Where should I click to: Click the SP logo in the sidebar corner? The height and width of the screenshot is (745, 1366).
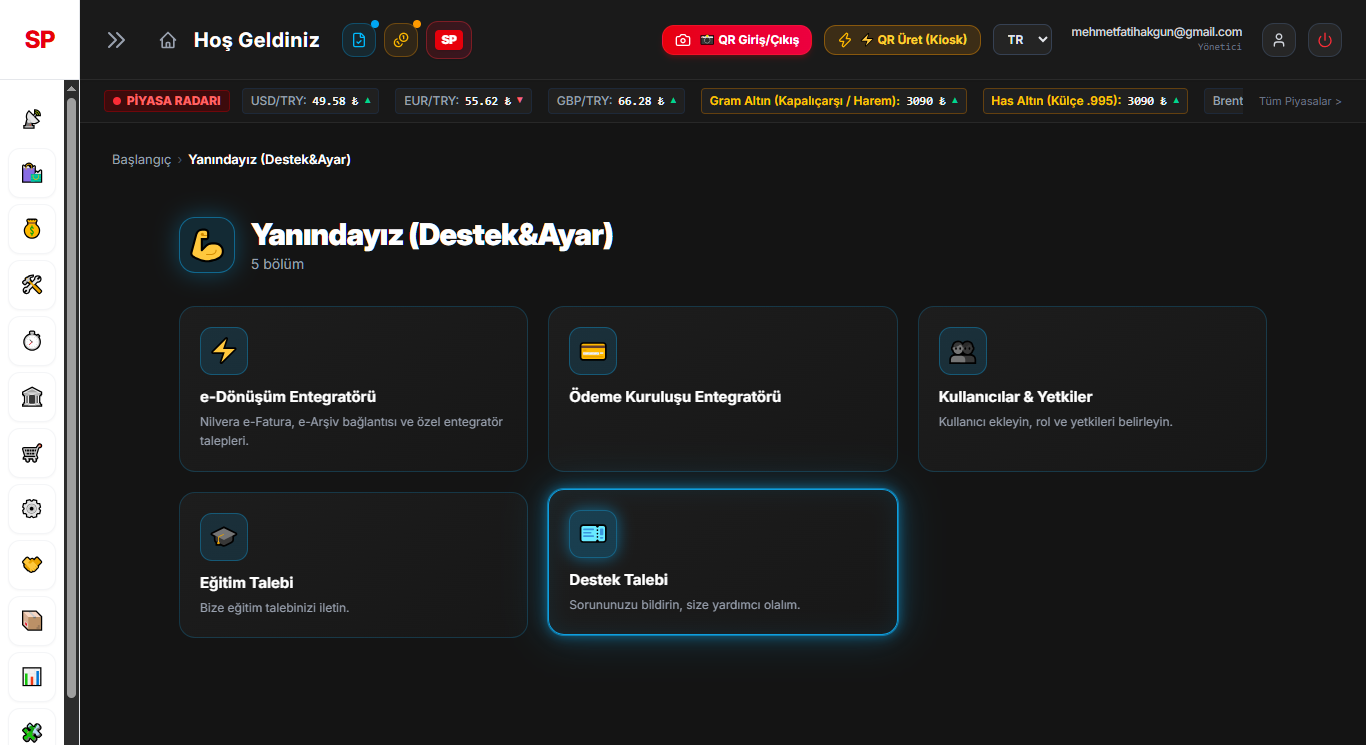click(40, 40)
